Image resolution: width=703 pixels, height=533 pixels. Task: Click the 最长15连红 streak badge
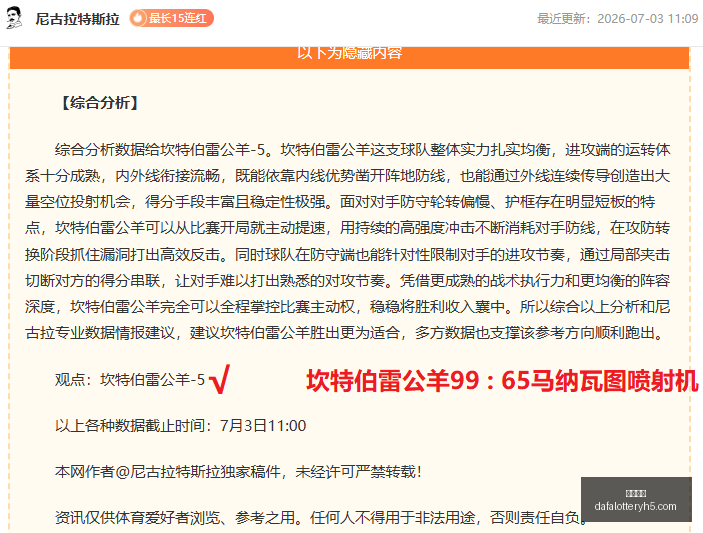[172, 18]
